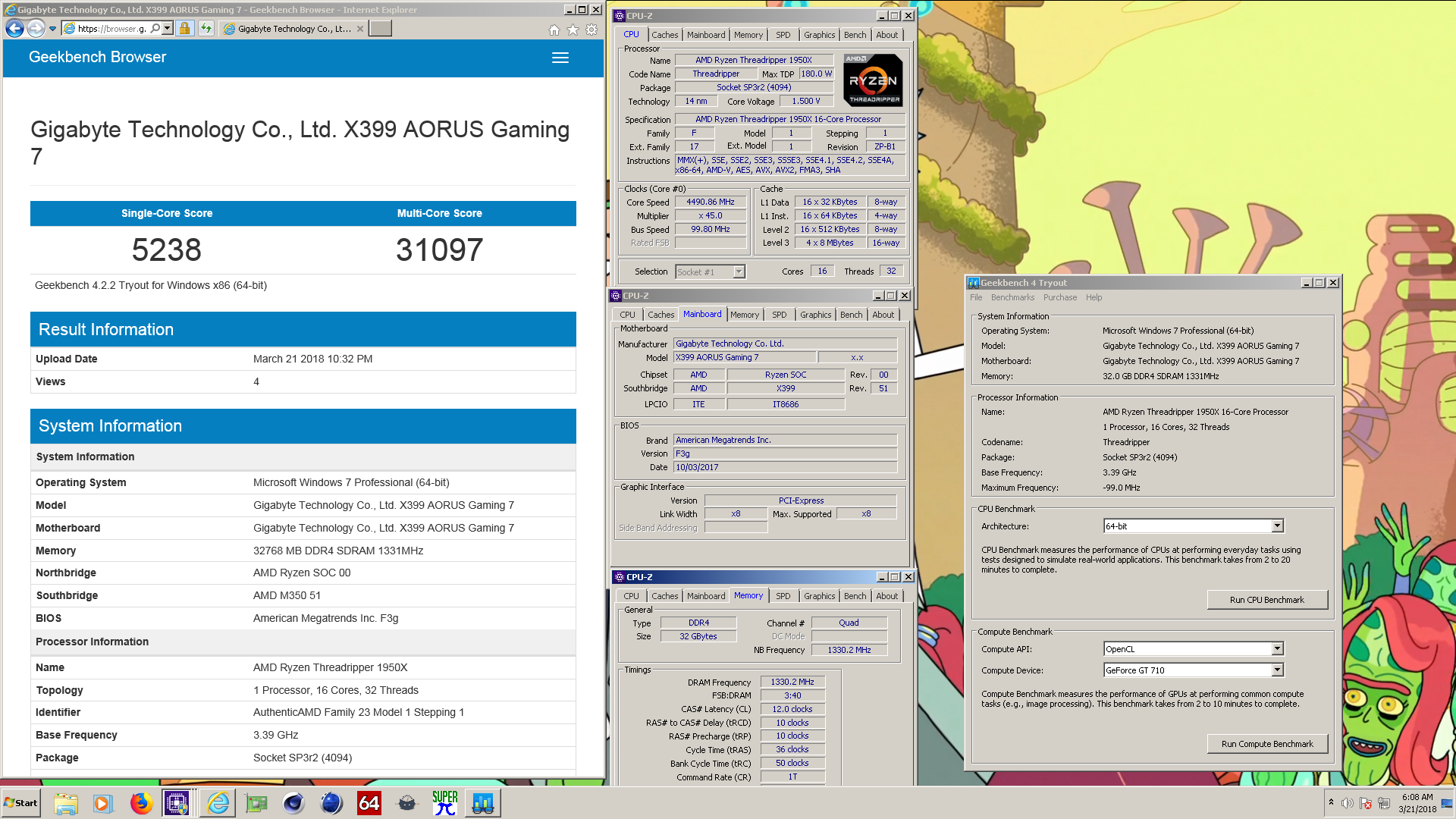Open Geekbench 4 Benchmarks menu
Image resolution: width=1456 pixels, height=819 pixels.
click(x=1012, y=297)
